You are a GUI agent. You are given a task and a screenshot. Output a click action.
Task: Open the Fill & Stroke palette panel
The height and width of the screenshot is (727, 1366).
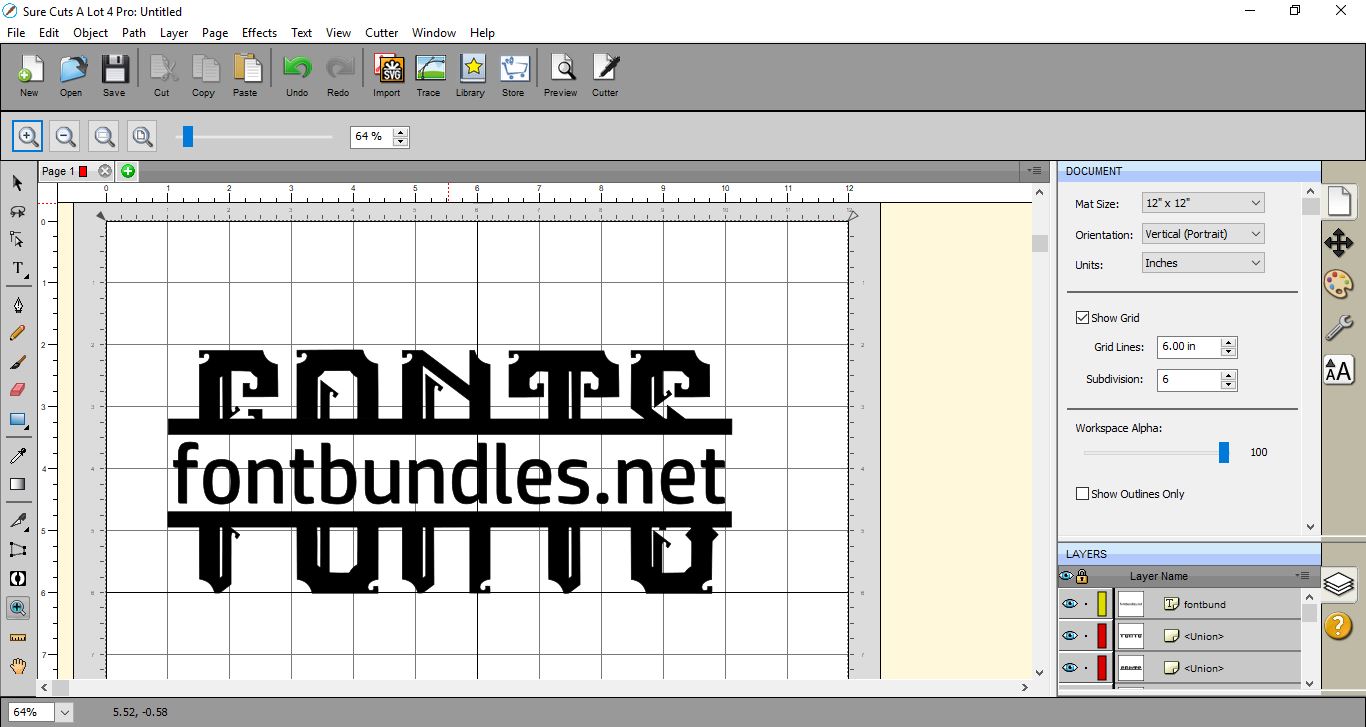(x=1338, y=284)
